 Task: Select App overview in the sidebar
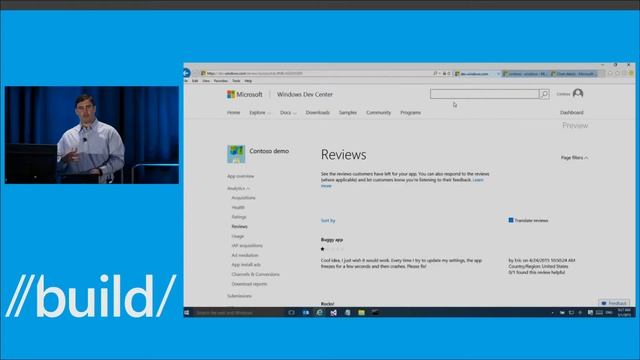pos(240,176)
